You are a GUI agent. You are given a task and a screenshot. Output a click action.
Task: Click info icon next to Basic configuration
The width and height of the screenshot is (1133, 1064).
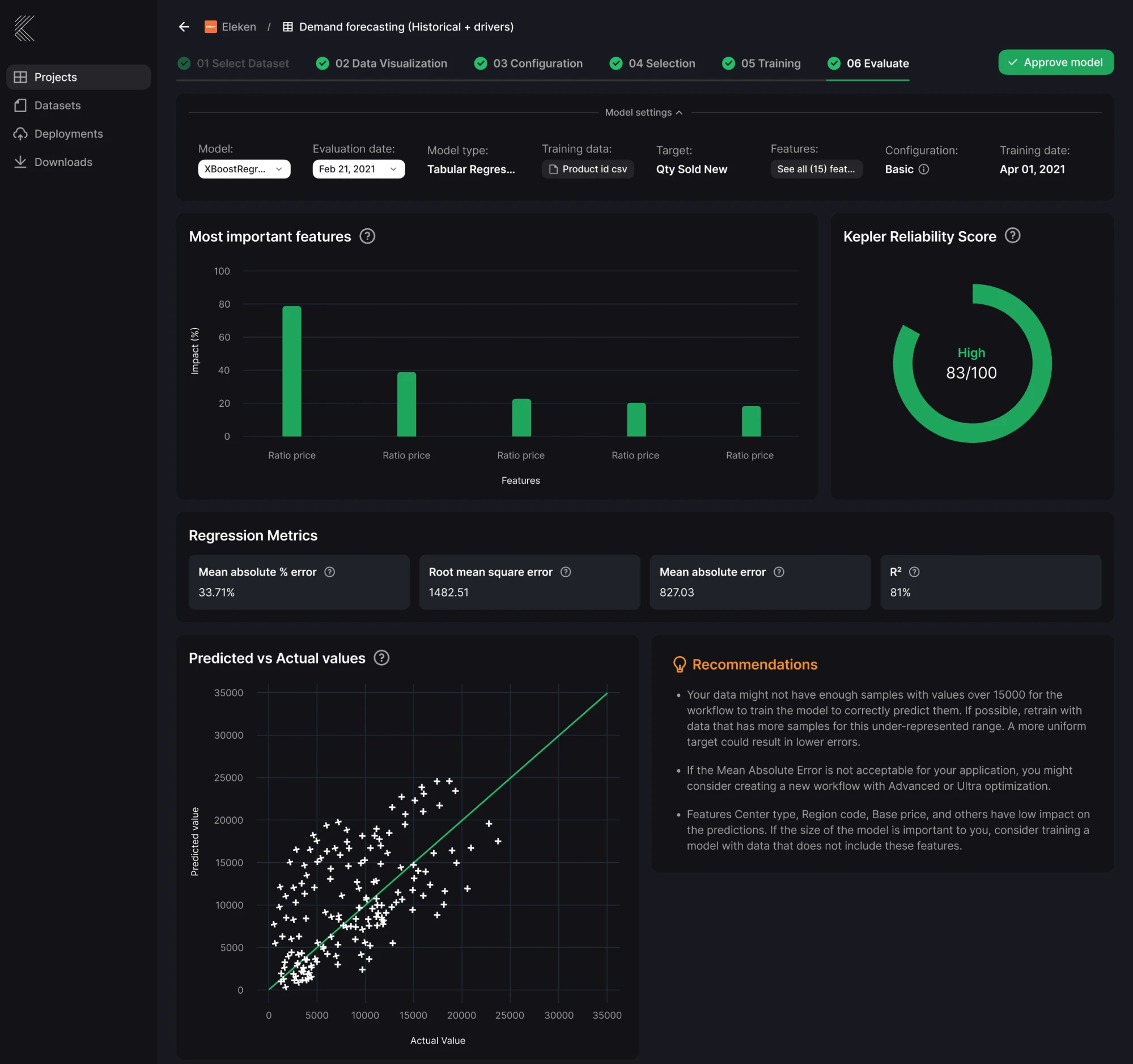pos(924,169)
